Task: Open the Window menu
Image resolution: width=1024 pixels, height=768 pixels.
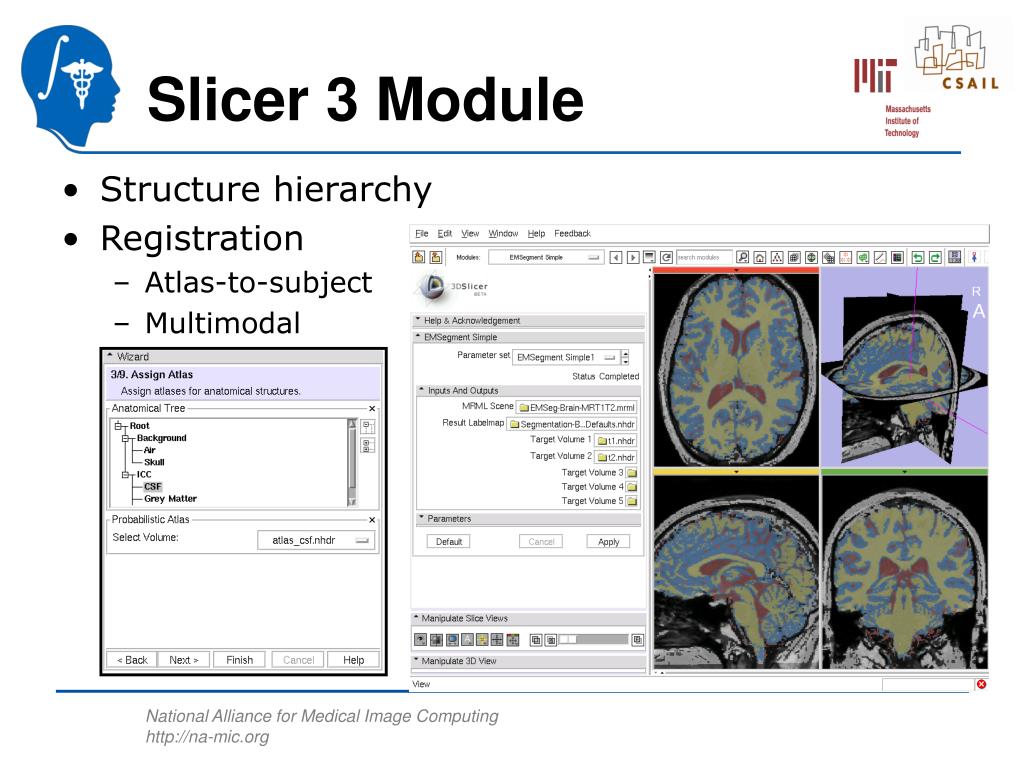Action: 503,233
